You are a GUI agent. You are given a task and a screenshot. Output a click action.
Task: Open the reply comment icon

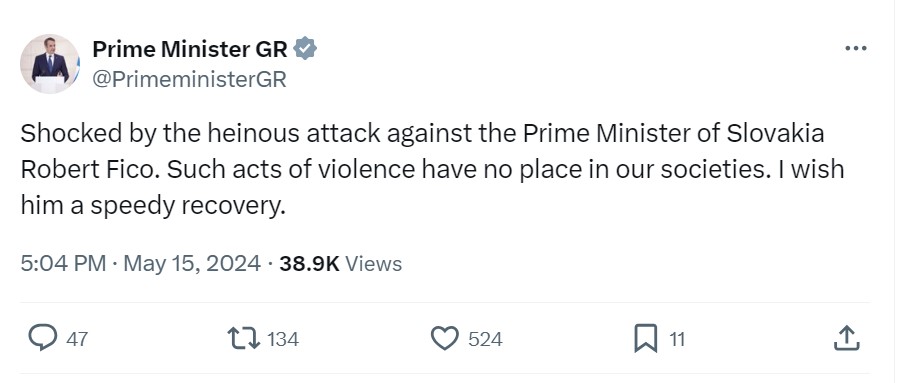(43, 339)
